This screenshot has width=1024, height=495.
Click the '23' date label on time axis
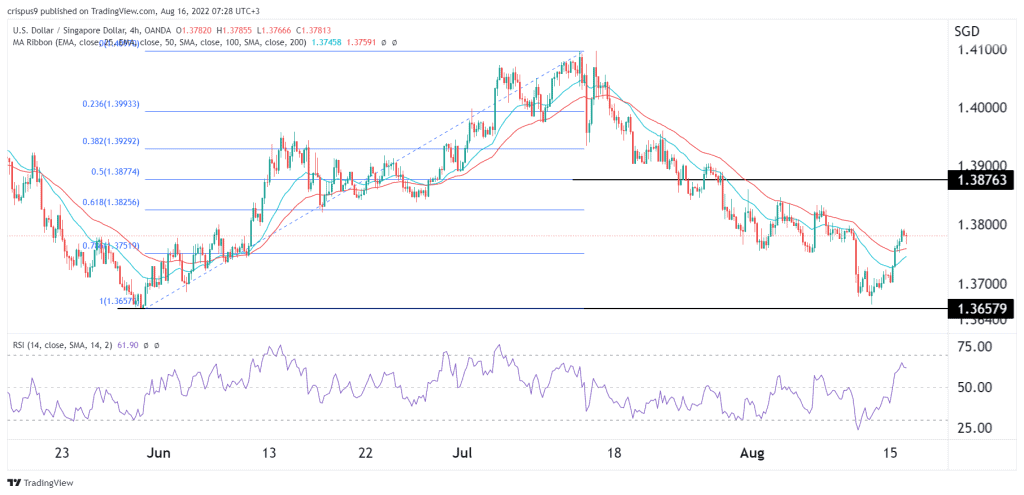click(x=62, y=452)
